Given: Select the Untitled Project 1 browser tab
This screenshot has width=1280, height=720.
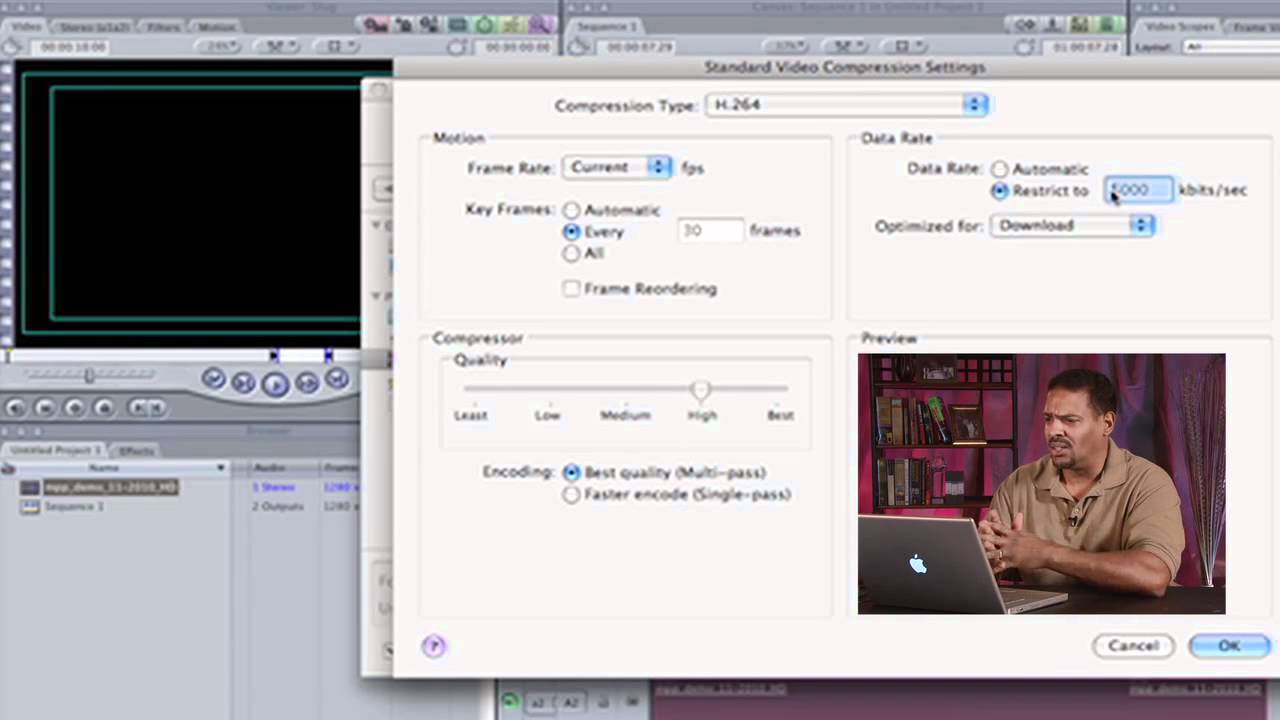Looking at the screenshot, I should [55, 451].
